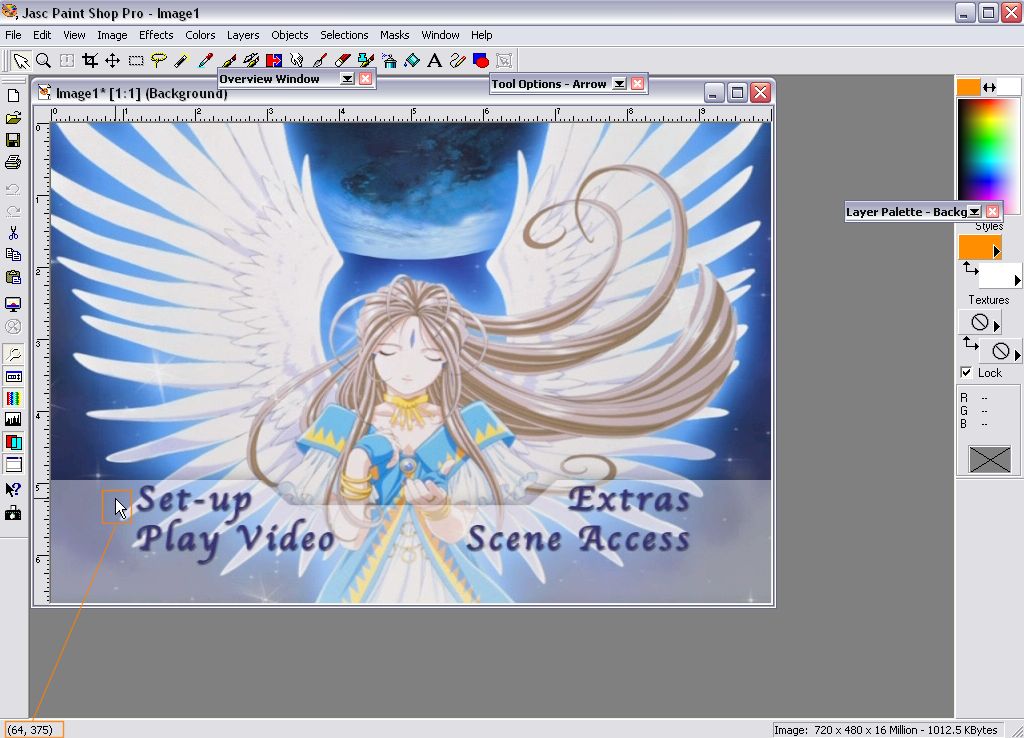Select the Text tool
Screen dimensions: 1024x738
click(x=434, y=61)
